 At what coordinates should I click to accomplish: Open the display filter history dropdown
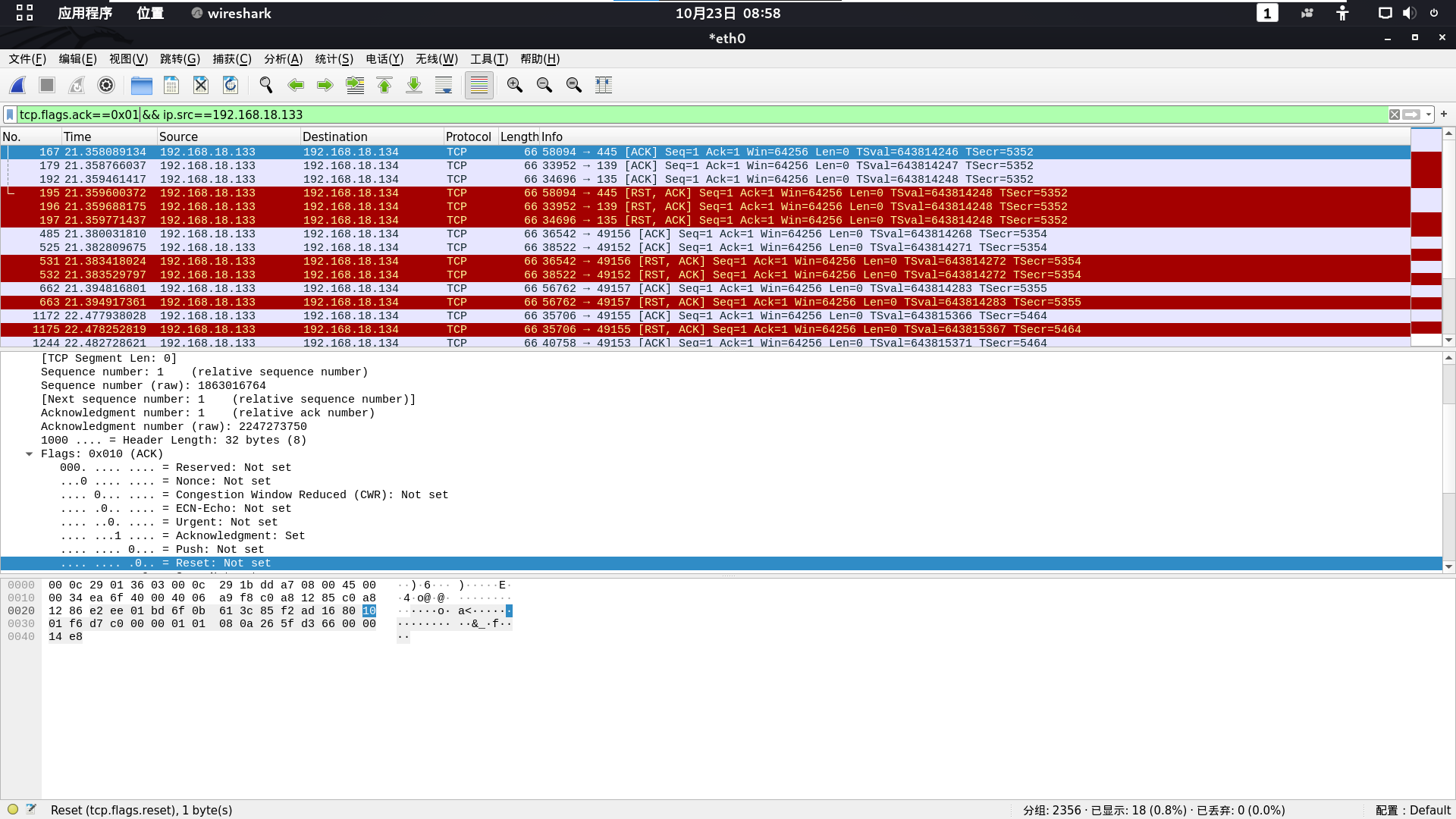pos(1429,115)
